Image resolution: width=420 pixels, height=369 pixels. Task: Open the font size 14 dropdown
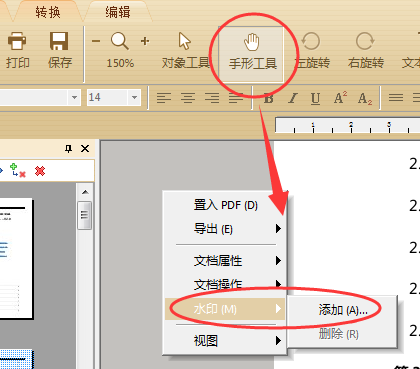[x=134, y=98]
